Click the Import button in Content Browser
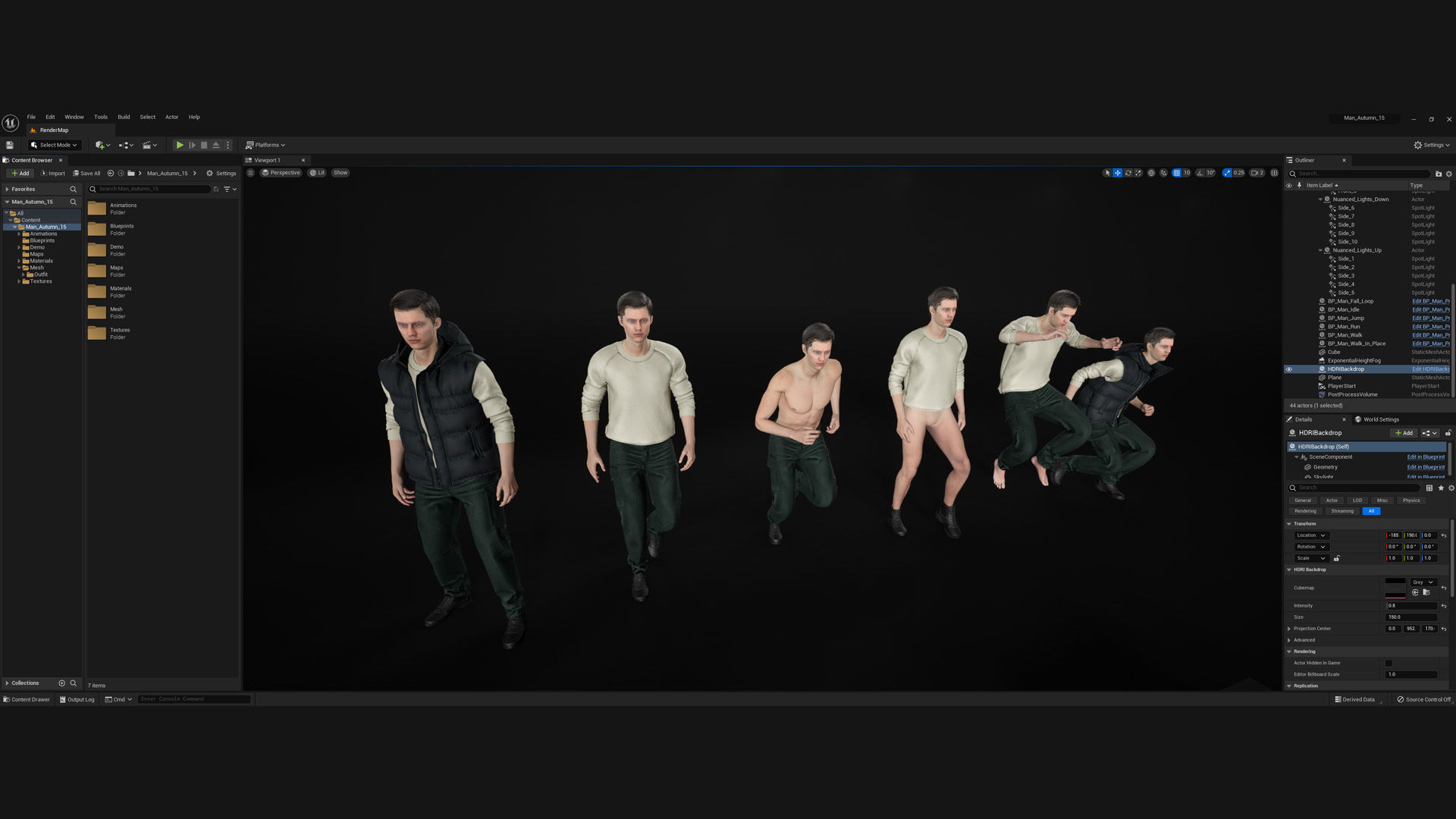The height and width of the screenshot is (819, 1456). (x=53, y=173)
